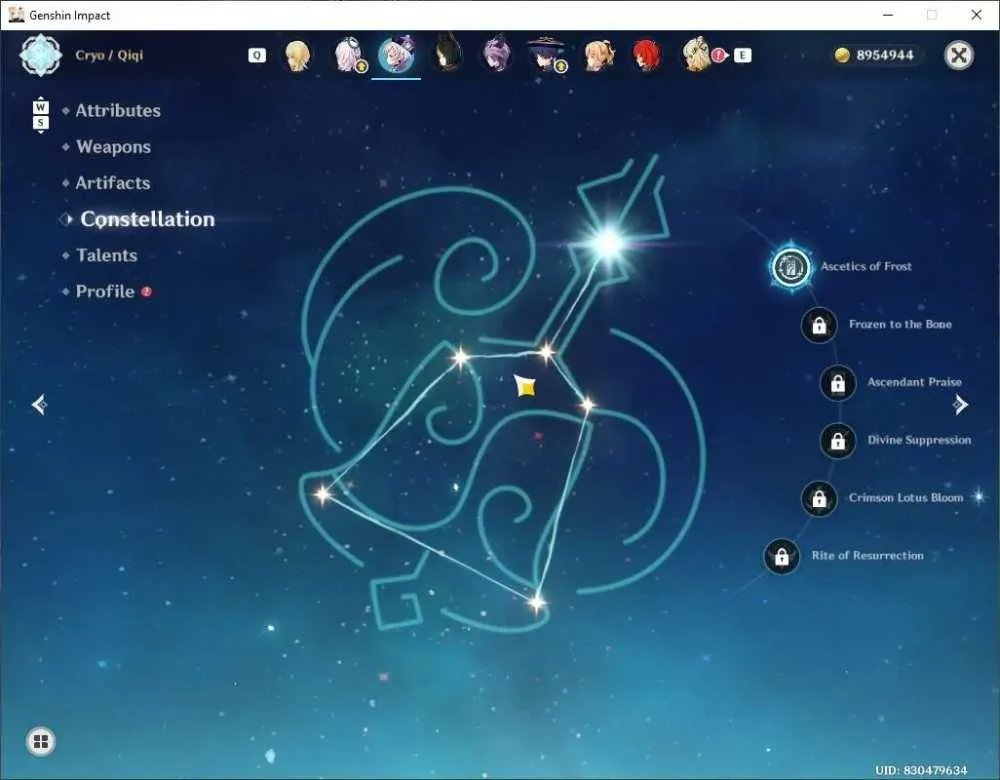
Task: Go to previous character with left arrow
Action: (40, 404)
